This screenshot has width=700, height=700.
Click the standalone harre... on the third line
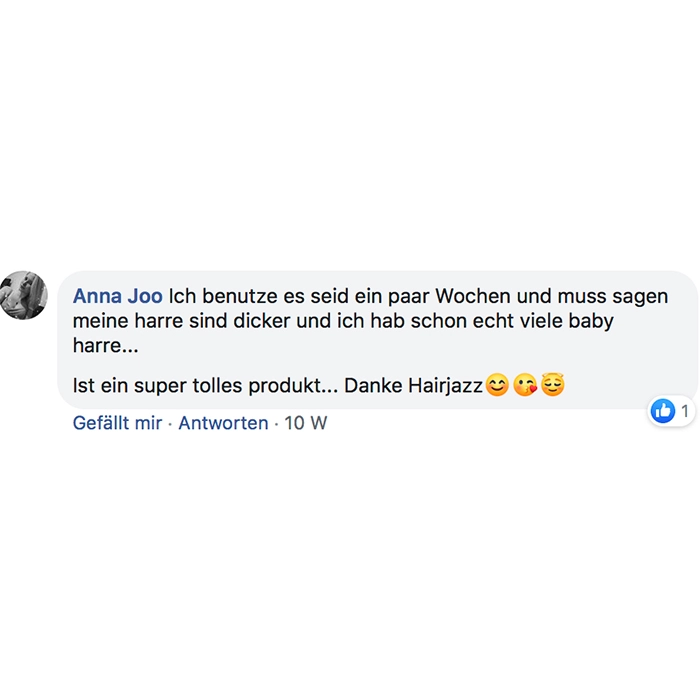tap(105, 346)
